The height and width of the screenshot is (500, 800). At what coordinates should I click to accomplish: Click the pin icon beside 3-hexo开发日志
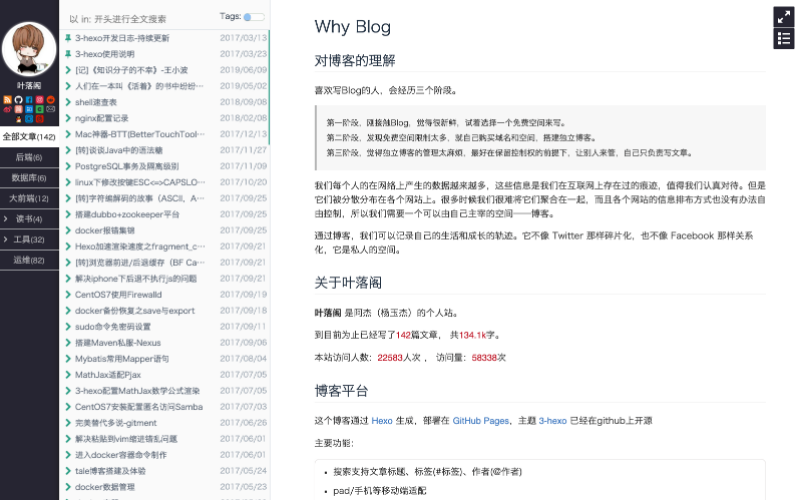(x=68, y=37)
